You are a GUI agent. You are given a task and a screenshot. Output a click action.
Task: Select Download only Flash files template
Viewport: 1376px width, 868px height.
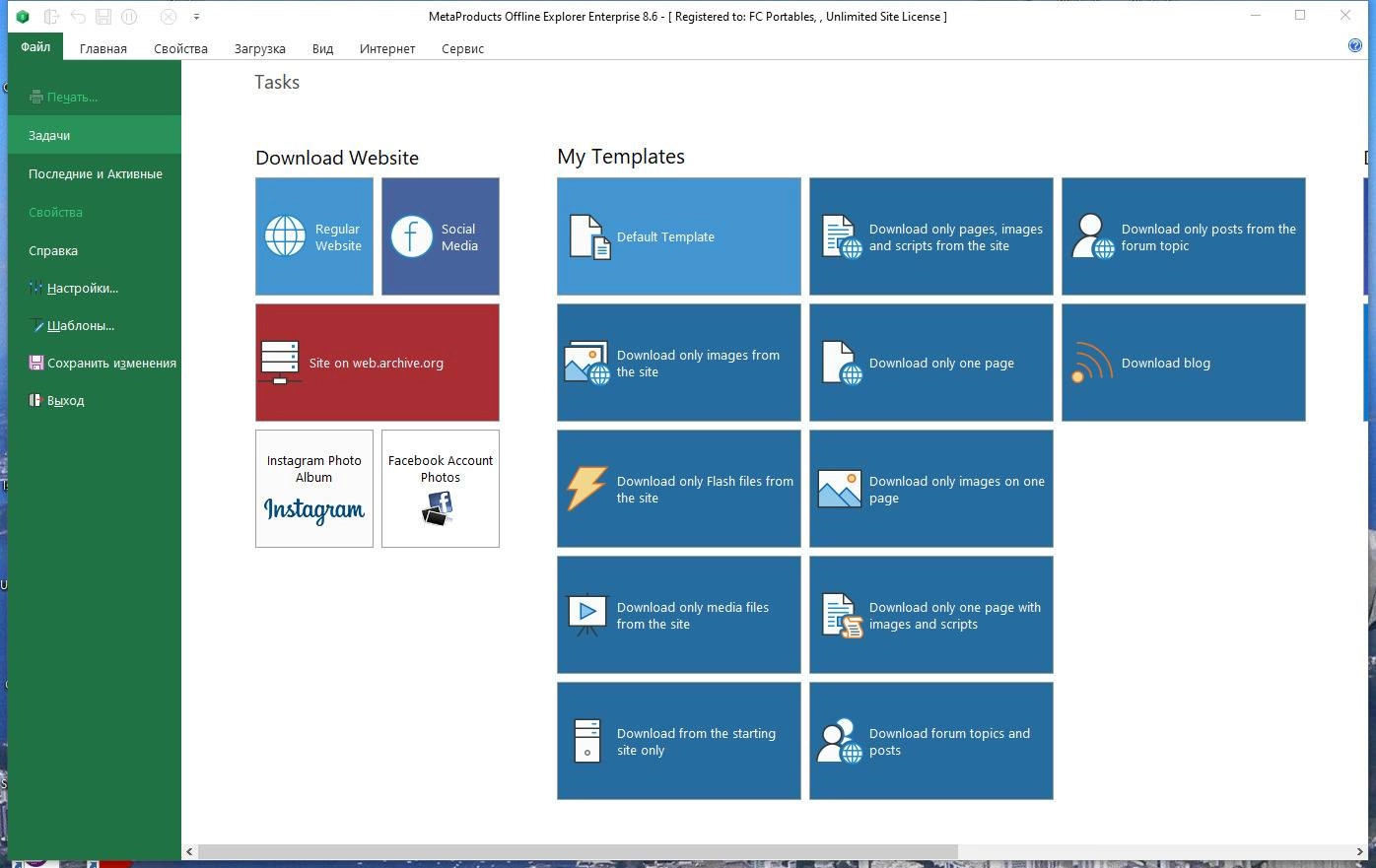coord(679,489)
